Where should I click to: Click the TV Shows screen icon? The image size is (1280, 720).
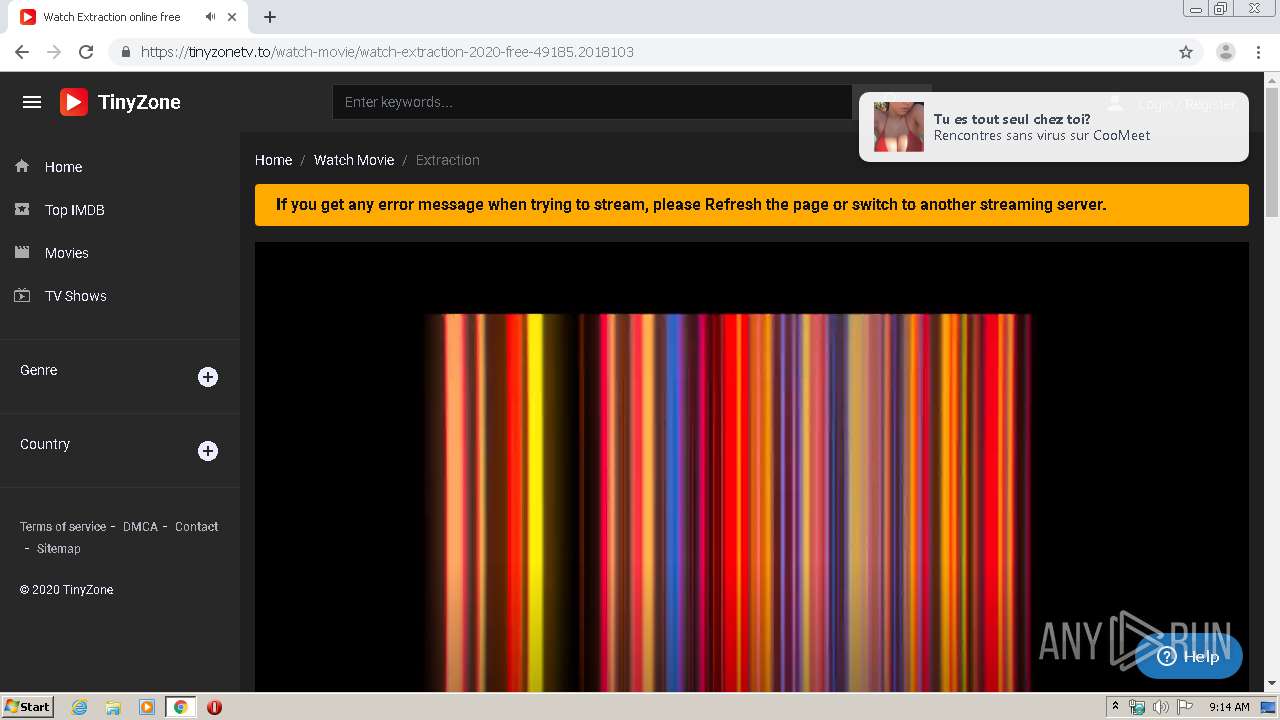tap(22, 295)
